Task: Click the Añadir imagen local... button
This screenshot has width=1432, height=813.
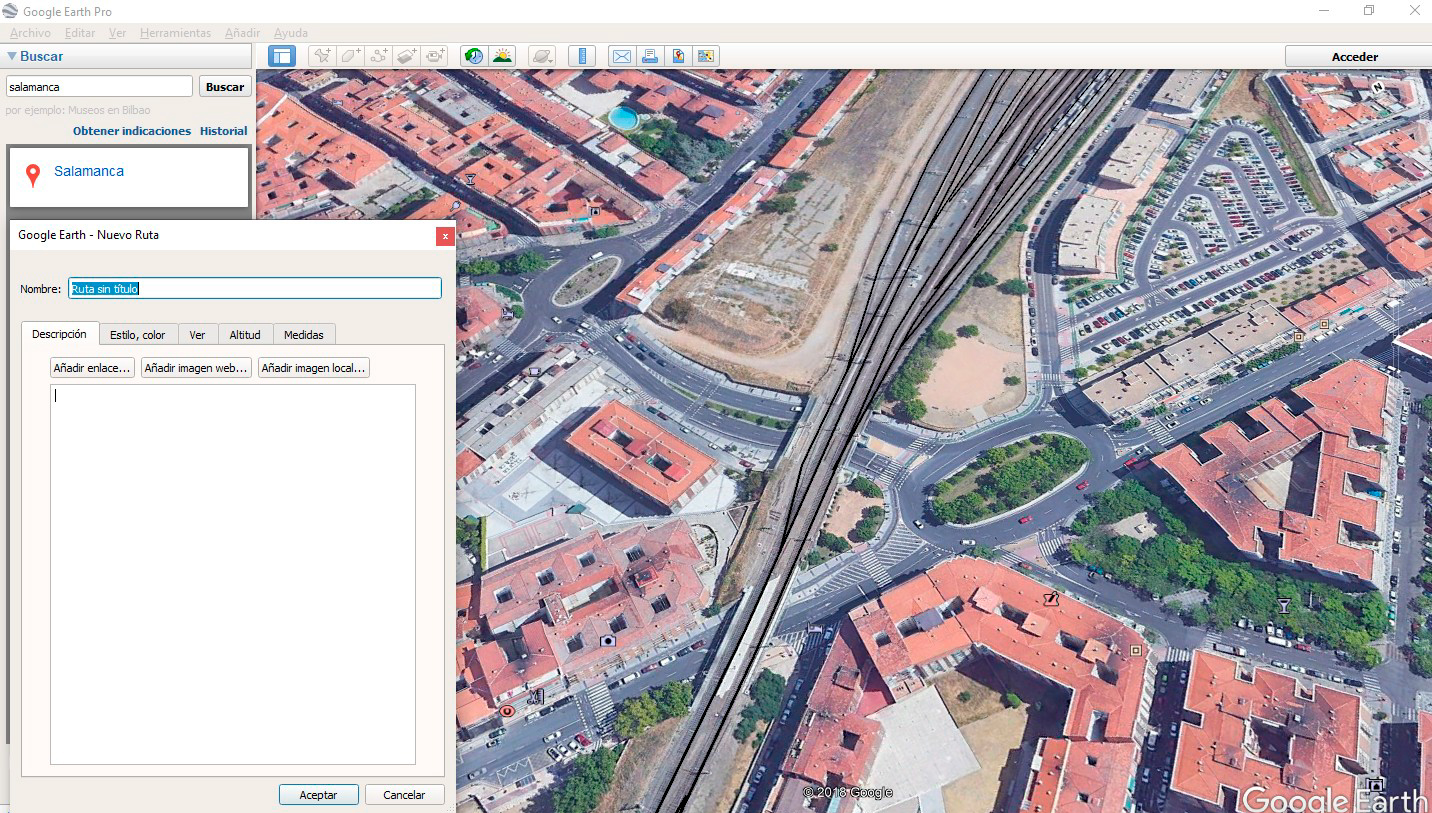Action: pyautogui.click(x=314, y=368)
